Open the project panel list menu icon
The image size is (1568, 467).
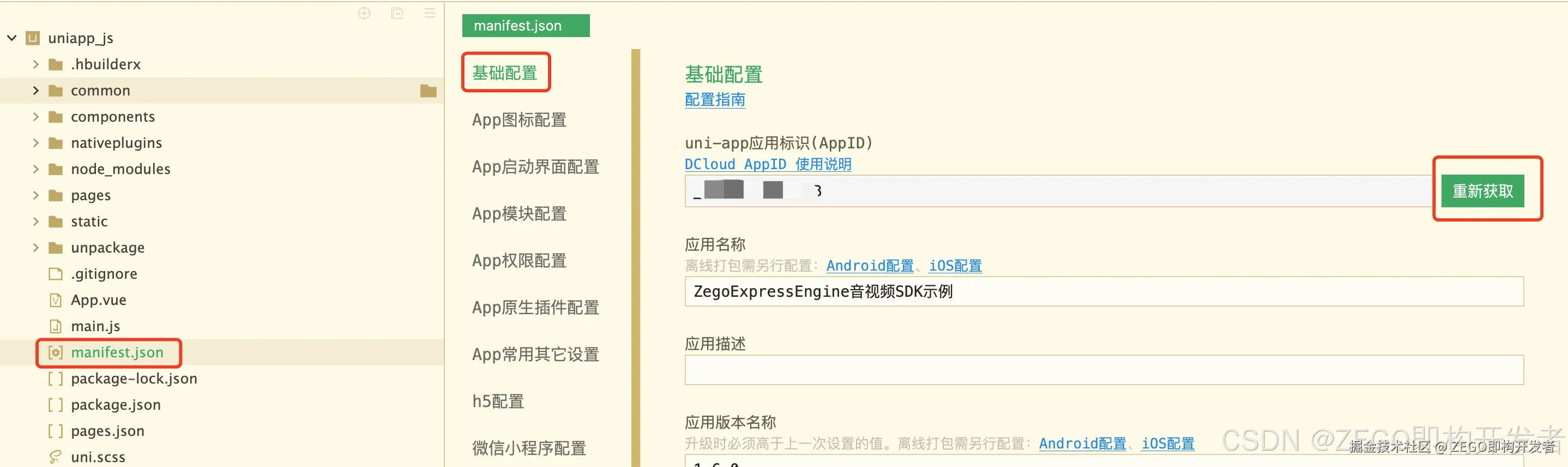tap(430, 13)
